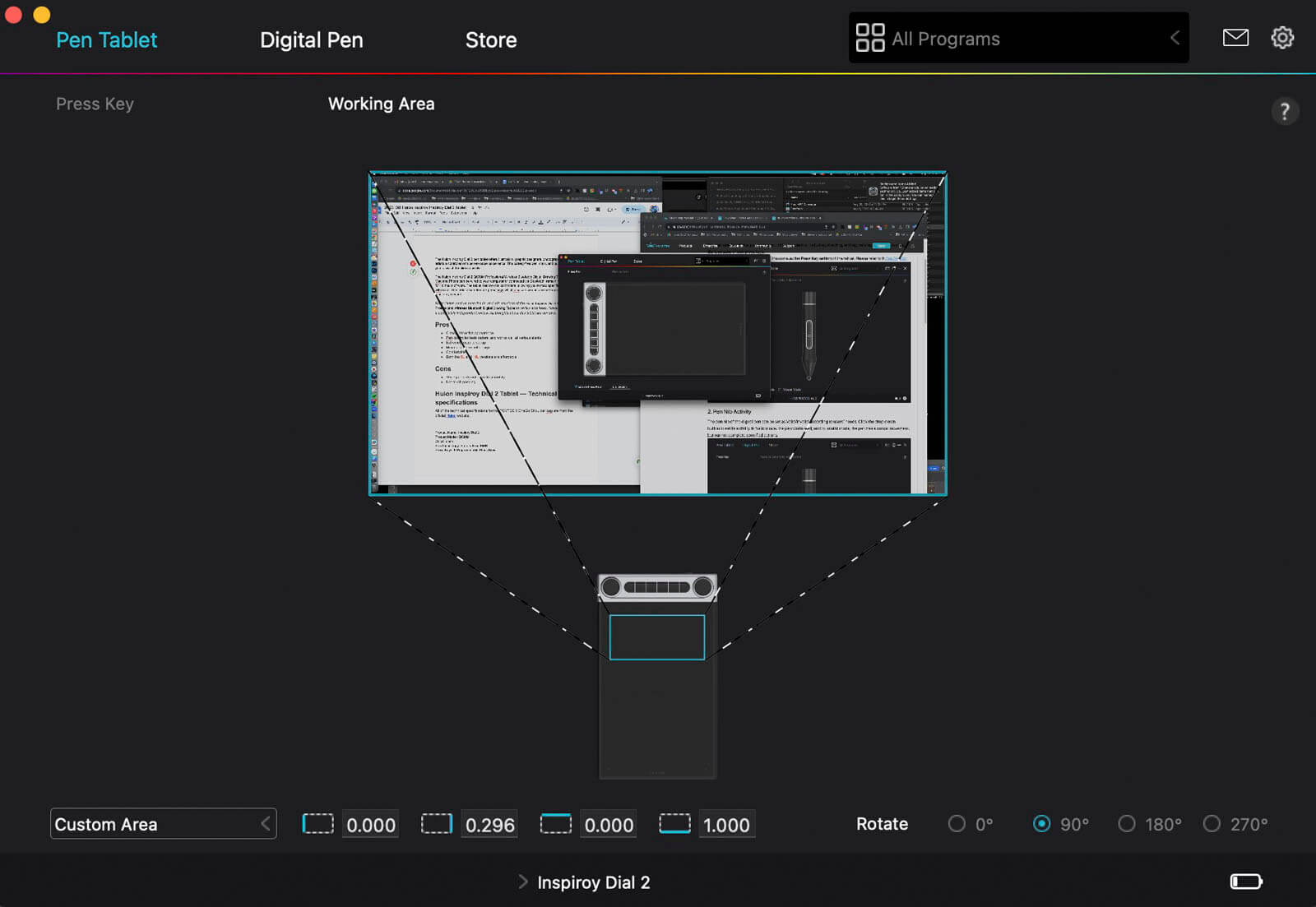Expand the Inspiroy Dial 2 device list
The image size is (1316, 907).
pyautogui.click(x=523, y=882)
